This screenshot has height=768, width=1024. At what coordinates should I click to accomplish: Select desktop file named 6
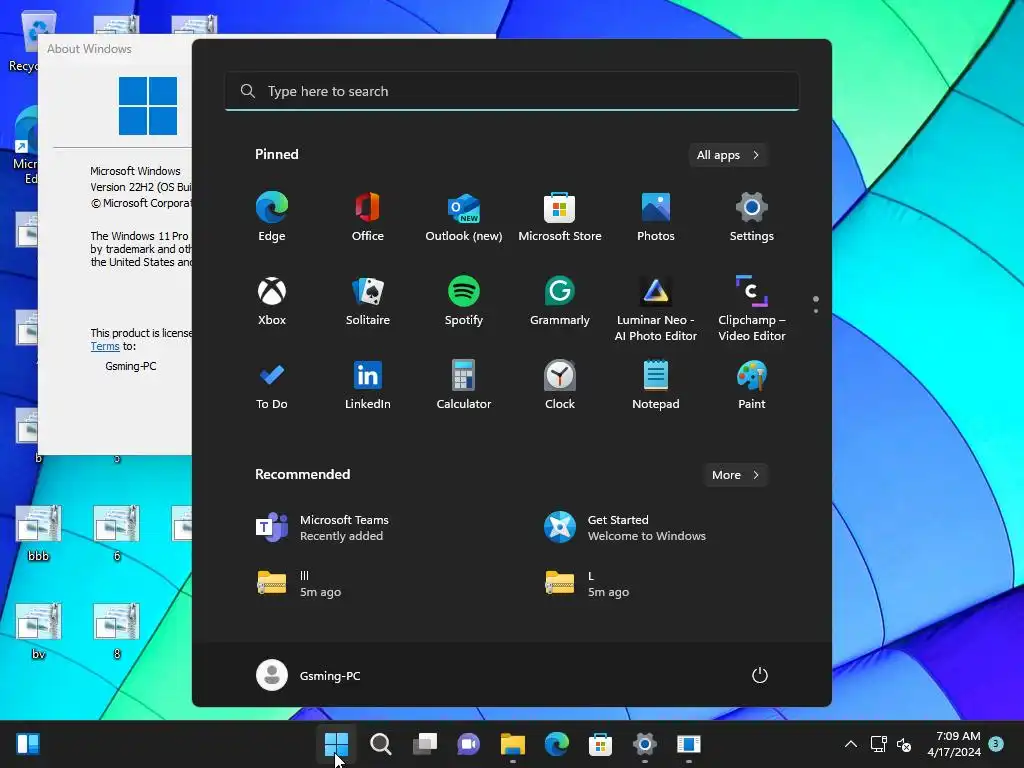click(117, 532)
